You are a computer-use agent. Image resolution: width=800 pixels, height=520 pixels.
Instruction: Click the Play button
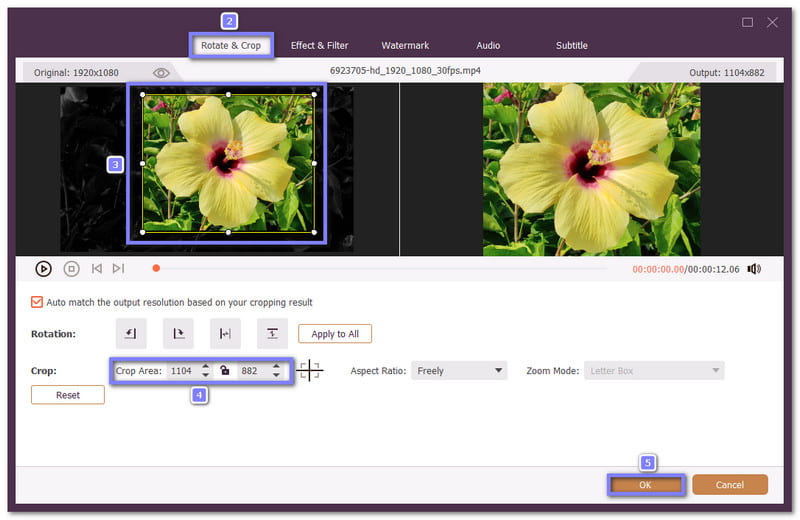tap(43, 268)
